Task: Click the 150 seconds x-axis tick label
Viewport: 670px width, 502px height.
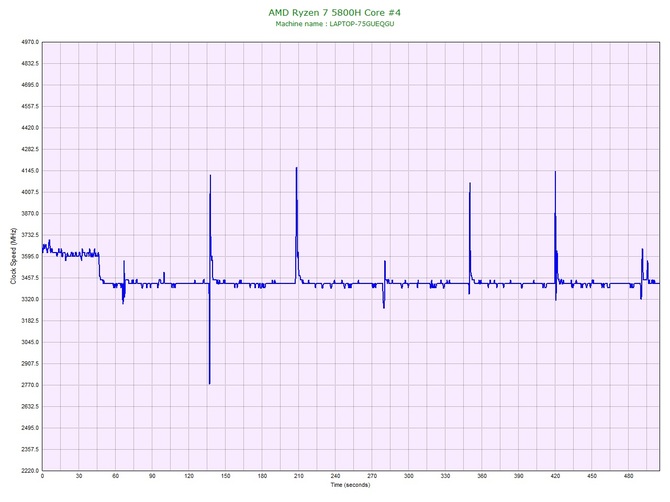Action: coord(226,476)
